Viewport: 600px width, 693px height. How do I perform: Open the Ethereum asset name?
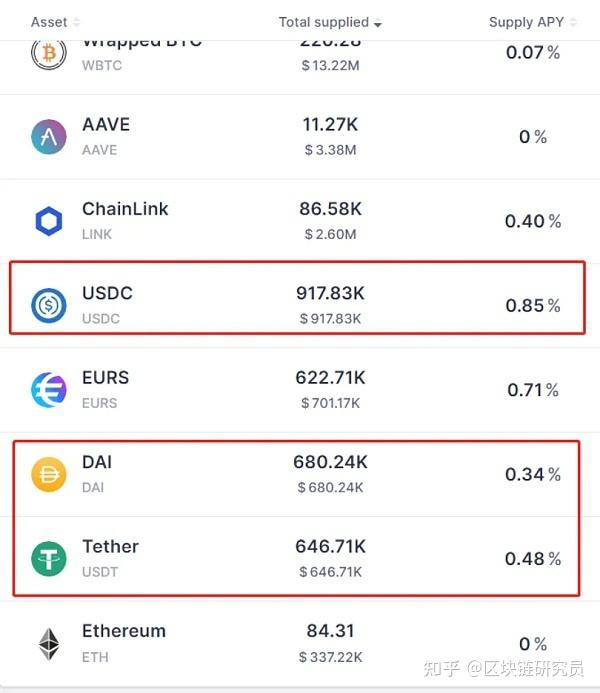(124, 631)
